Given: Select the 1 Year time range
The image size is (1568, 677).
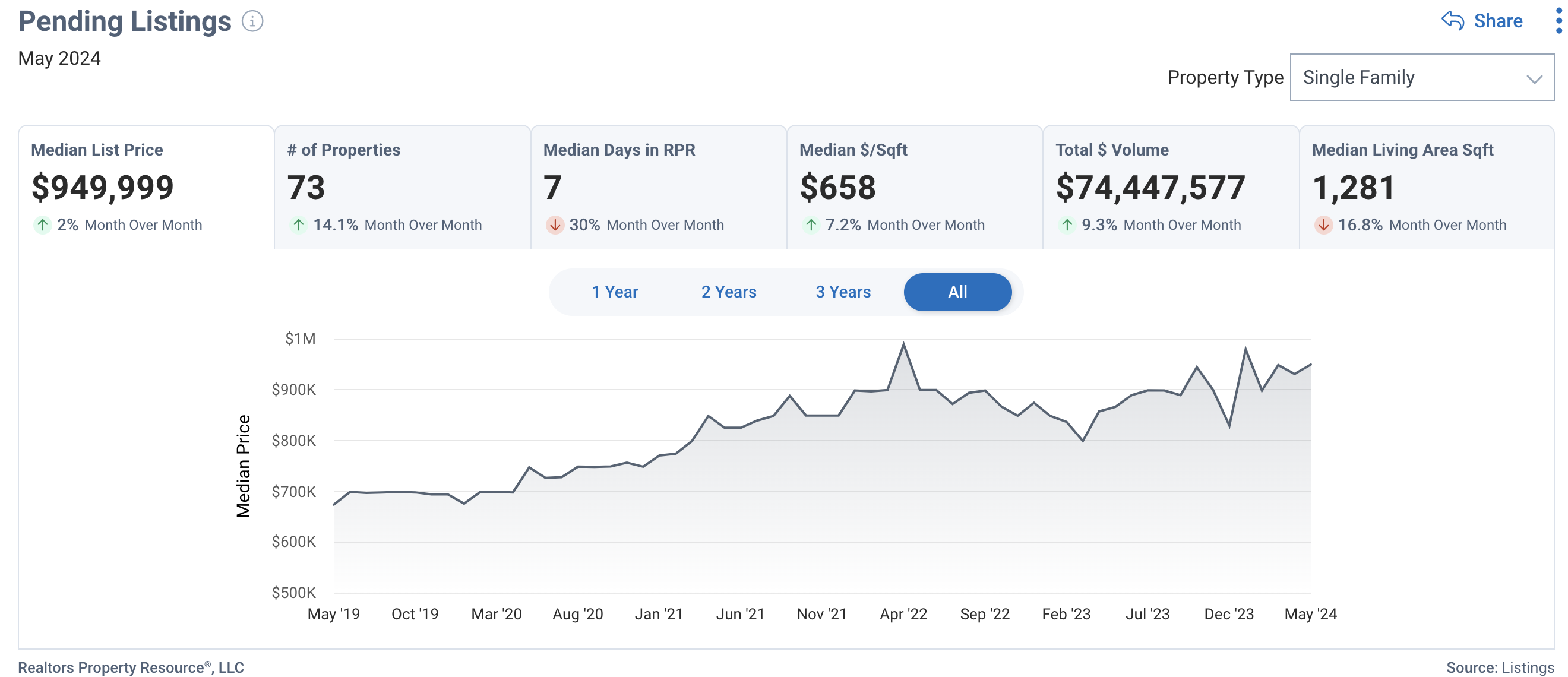Looking at the screenshot, I should (x=614, y=292).
